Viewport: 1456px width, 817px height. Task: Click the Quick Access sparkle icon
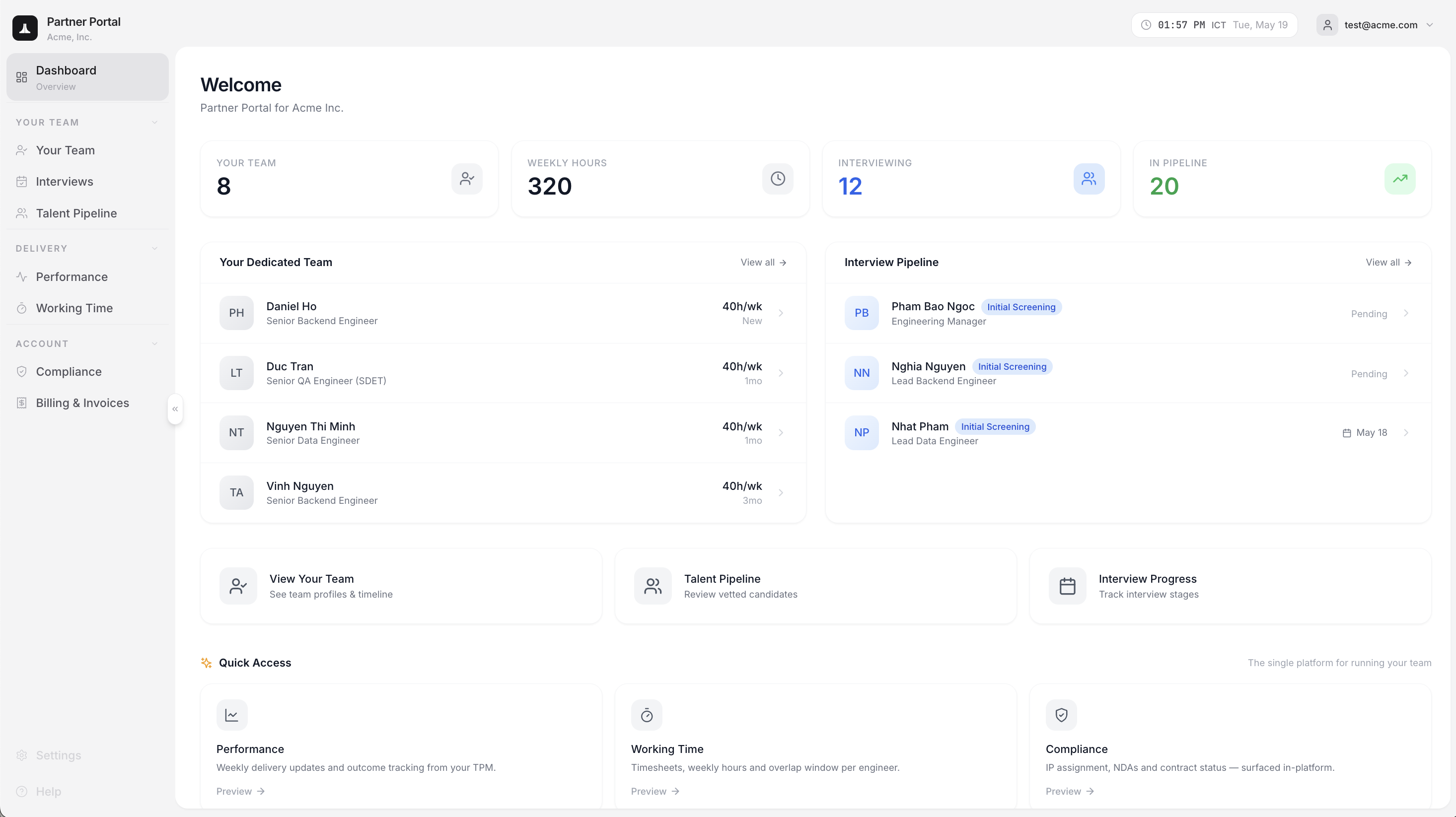tap(206, 663)
